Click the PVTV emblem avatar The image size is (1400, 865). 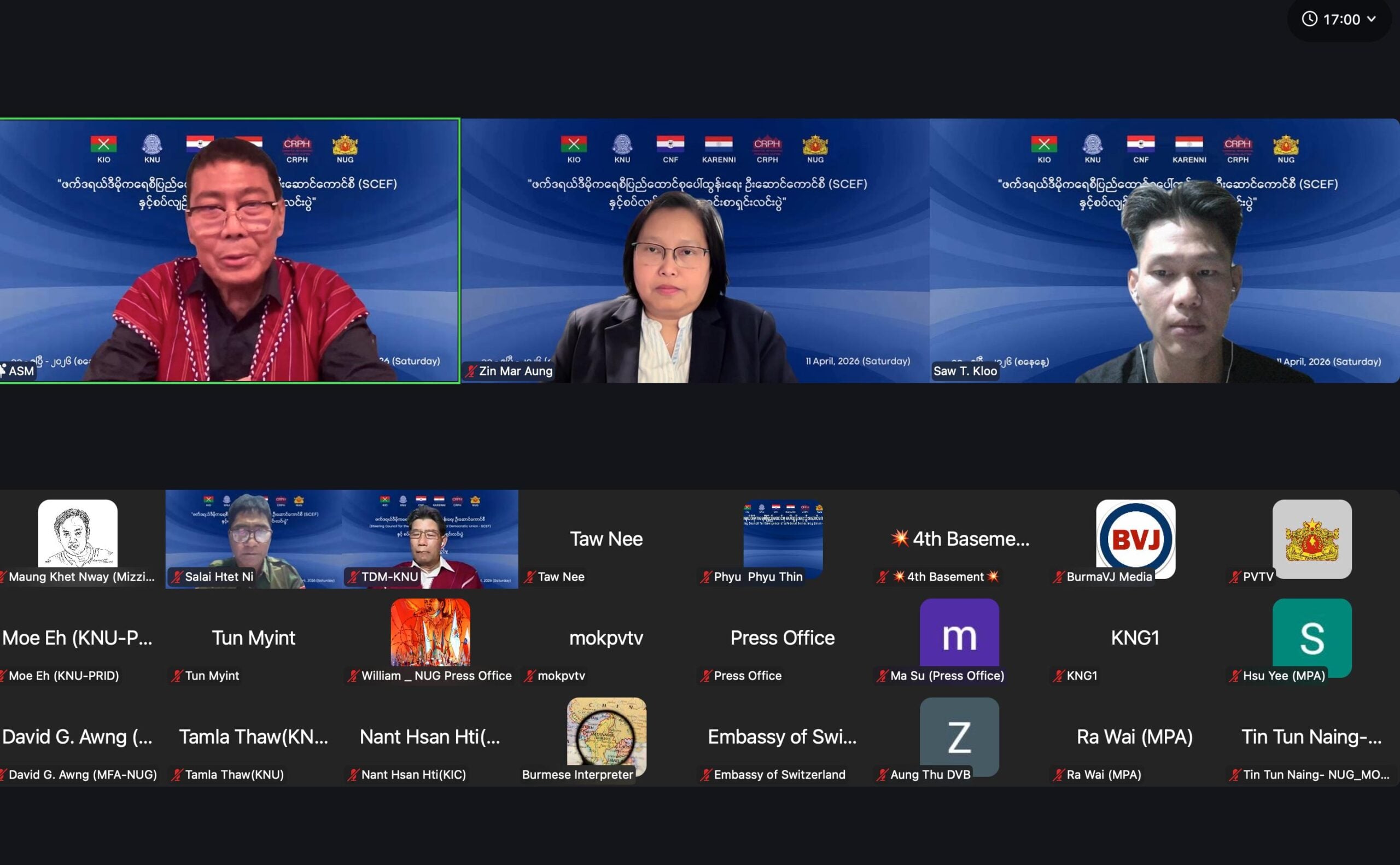coord(1311,539)
